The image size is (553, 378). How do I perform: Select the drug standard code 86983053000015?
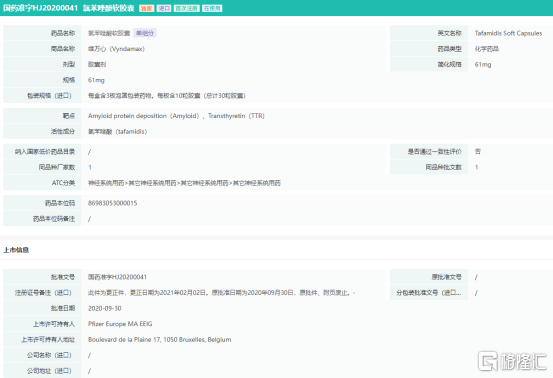click(113, 203)
